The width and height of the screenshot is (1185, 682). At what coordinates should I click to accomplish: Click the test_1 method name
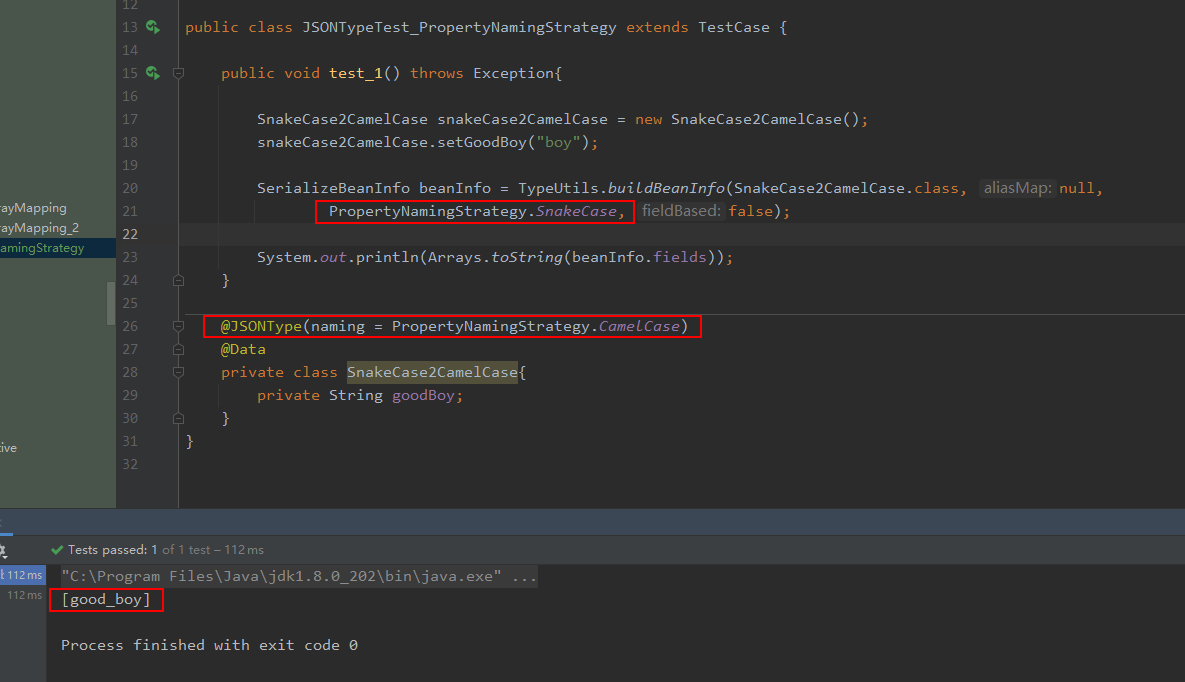355,73
